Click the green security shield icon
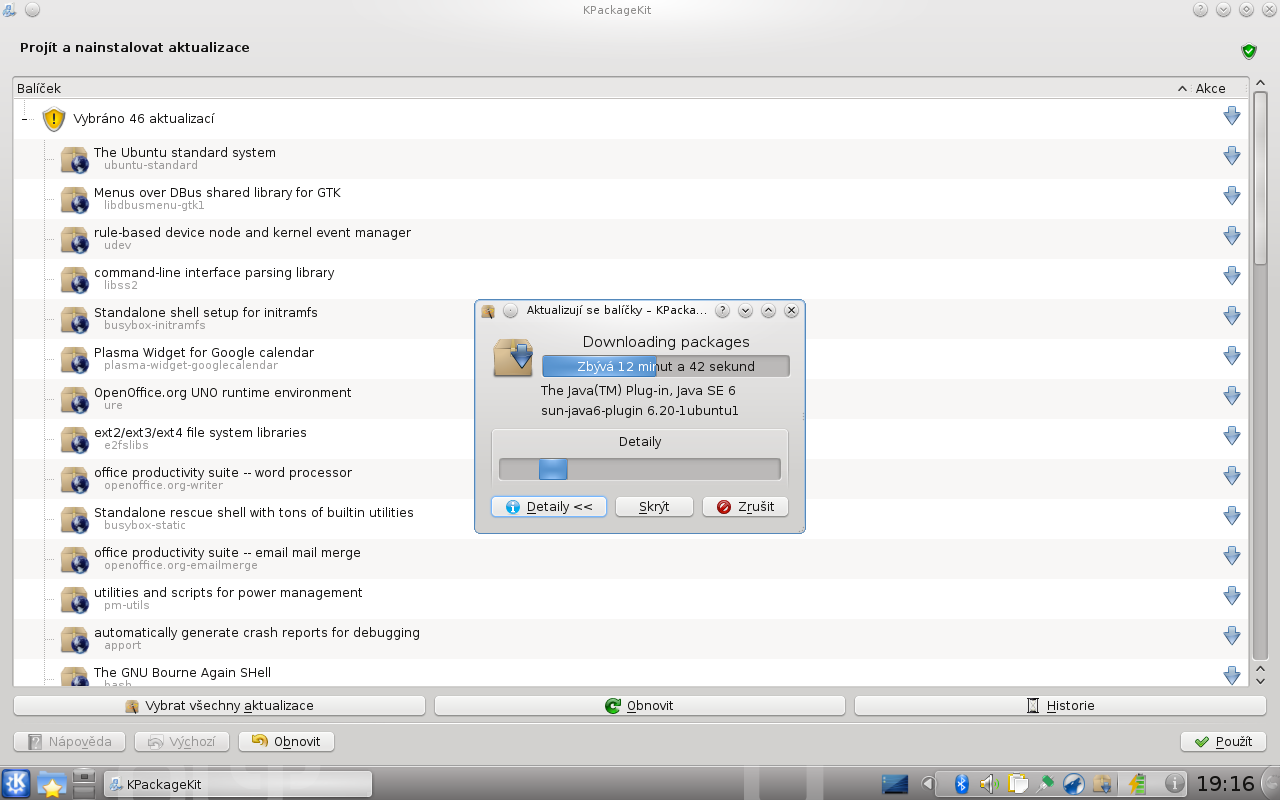 (1249, 51)
